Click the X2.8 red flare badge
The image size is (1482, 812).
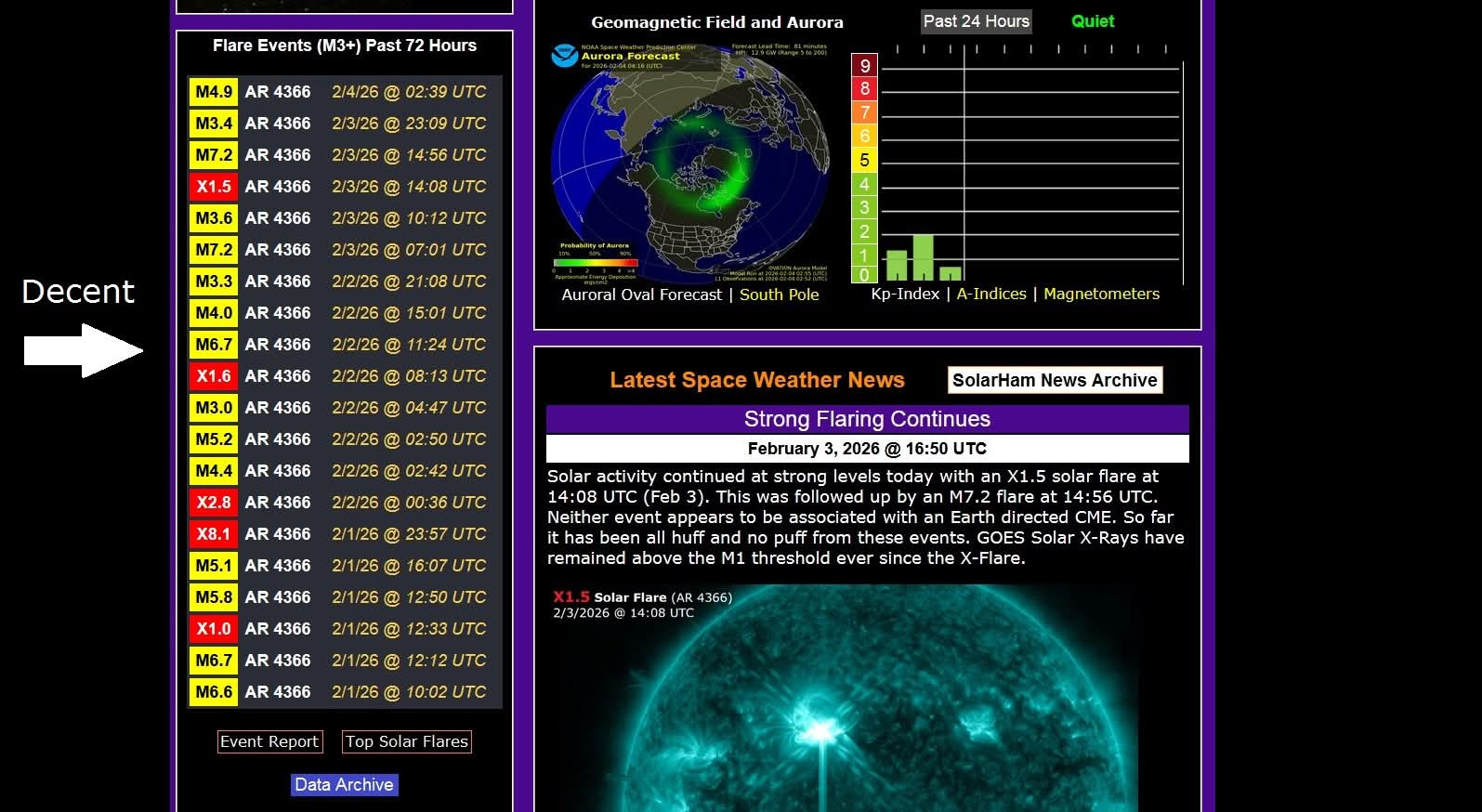pyautogui.click(x=213, y=503)
